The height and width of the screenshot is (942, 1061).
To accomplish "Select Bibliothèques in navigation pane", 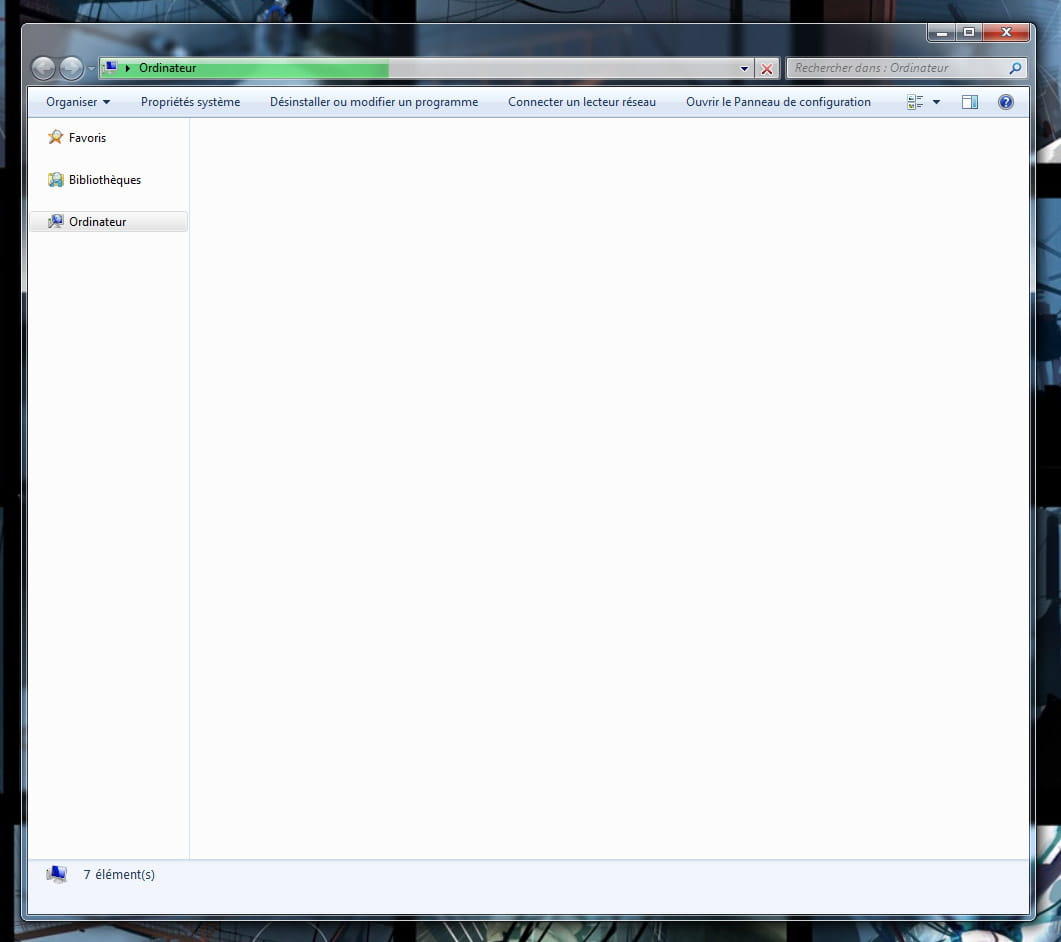I will [x=105, y=179].
